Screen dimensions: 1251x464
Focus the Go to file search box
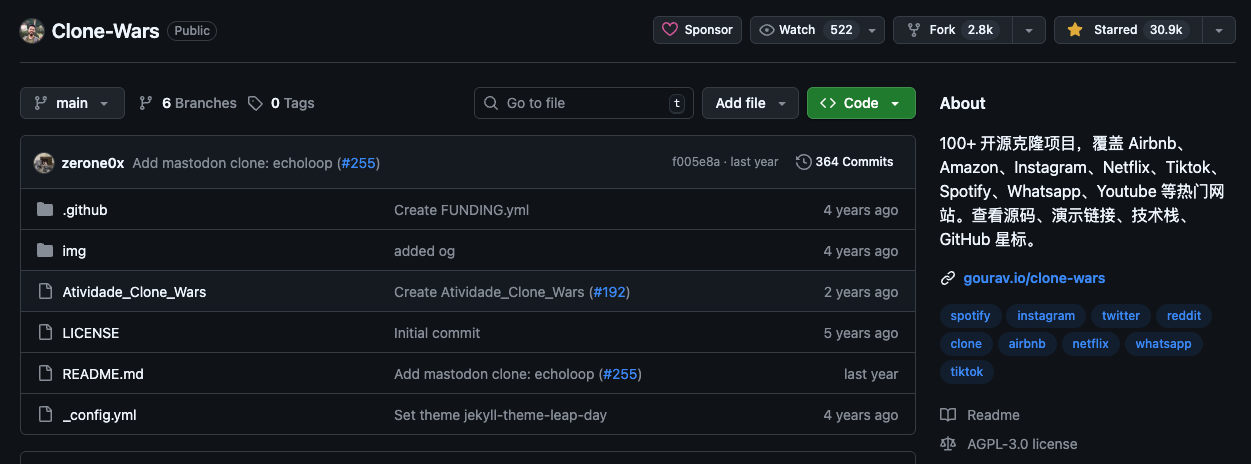click(583, 103)
